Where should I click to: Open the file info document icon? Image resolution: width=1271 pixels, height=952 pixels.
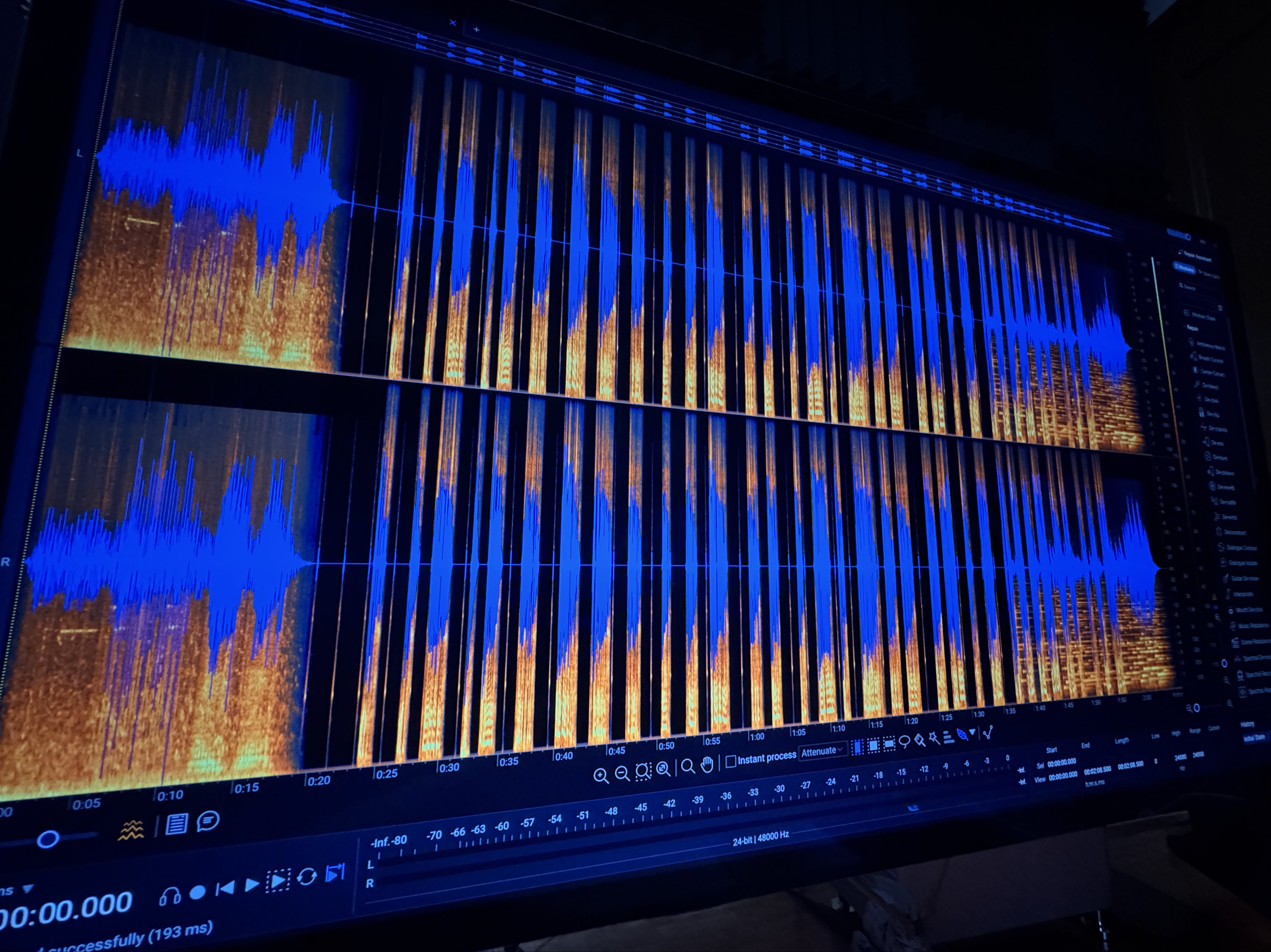click(x=176, y=825)
